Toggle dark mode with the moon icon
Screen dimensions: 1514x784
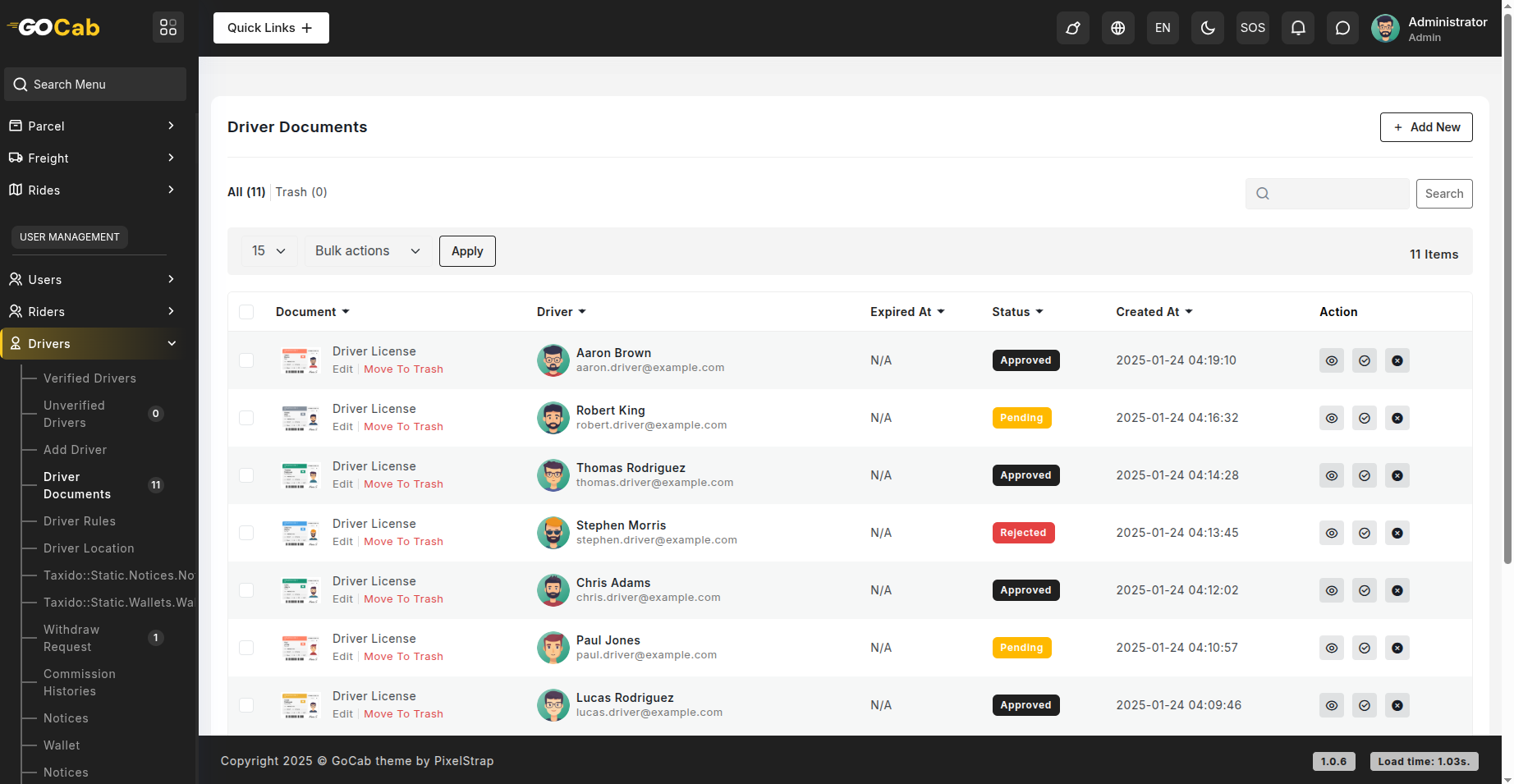point(1207,28)
